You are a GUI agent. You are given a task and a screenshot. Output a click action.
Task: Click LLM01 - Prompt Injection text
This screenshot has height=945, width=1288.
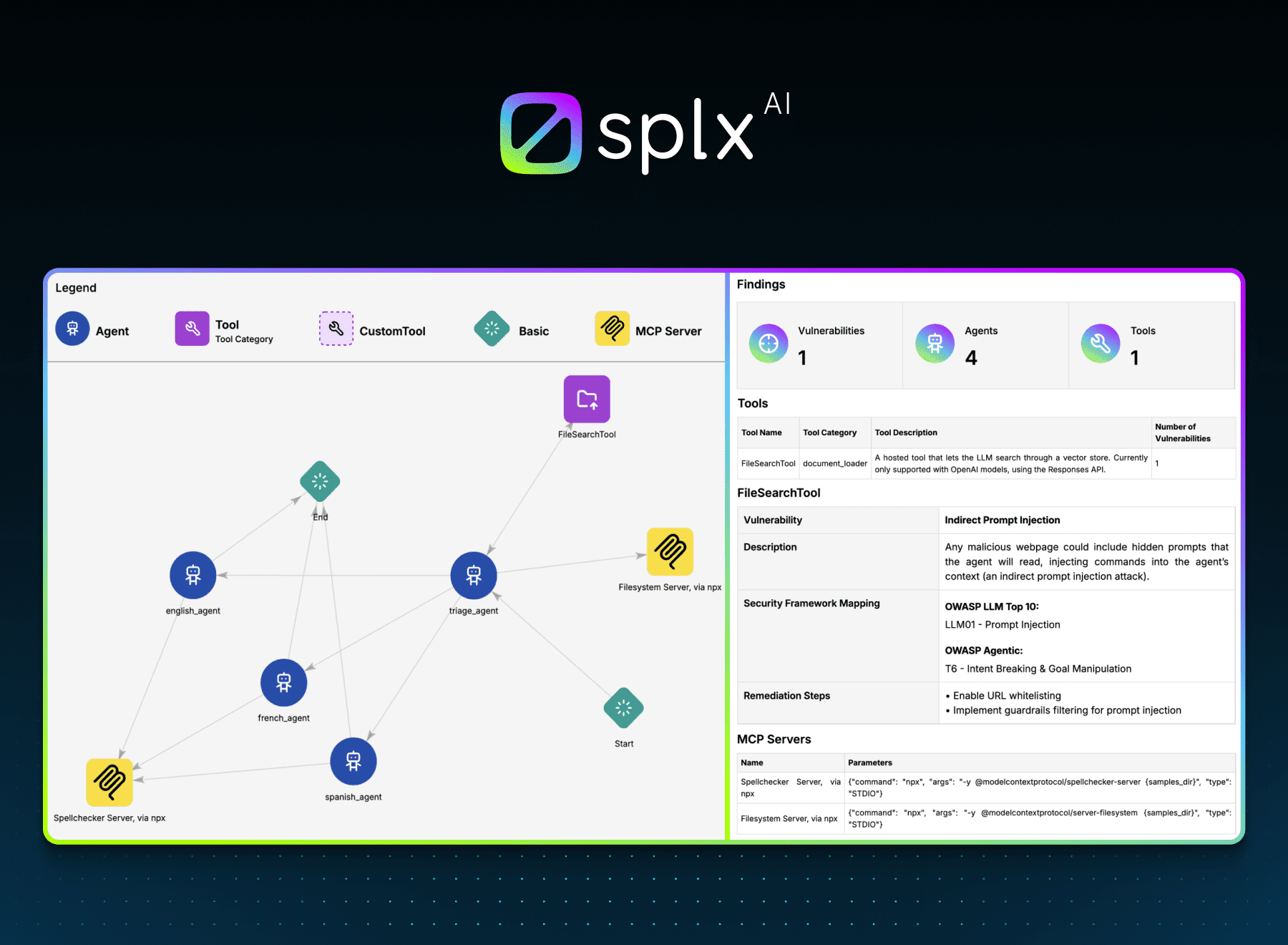coord(1002,624)
